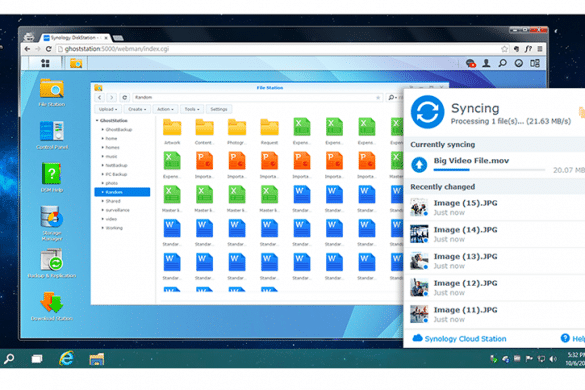Select the surveillance folder in the tree

[118, 210]
